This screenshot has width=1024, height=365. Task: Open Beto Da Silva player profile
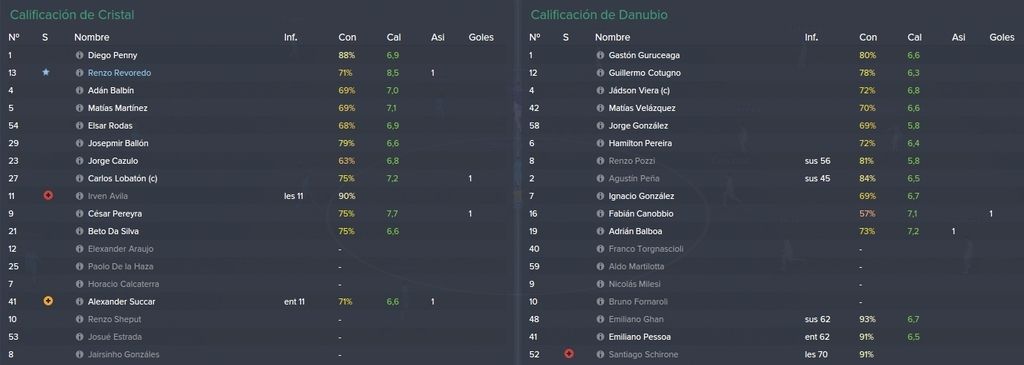pyautogui.click(x=113, y=231)
